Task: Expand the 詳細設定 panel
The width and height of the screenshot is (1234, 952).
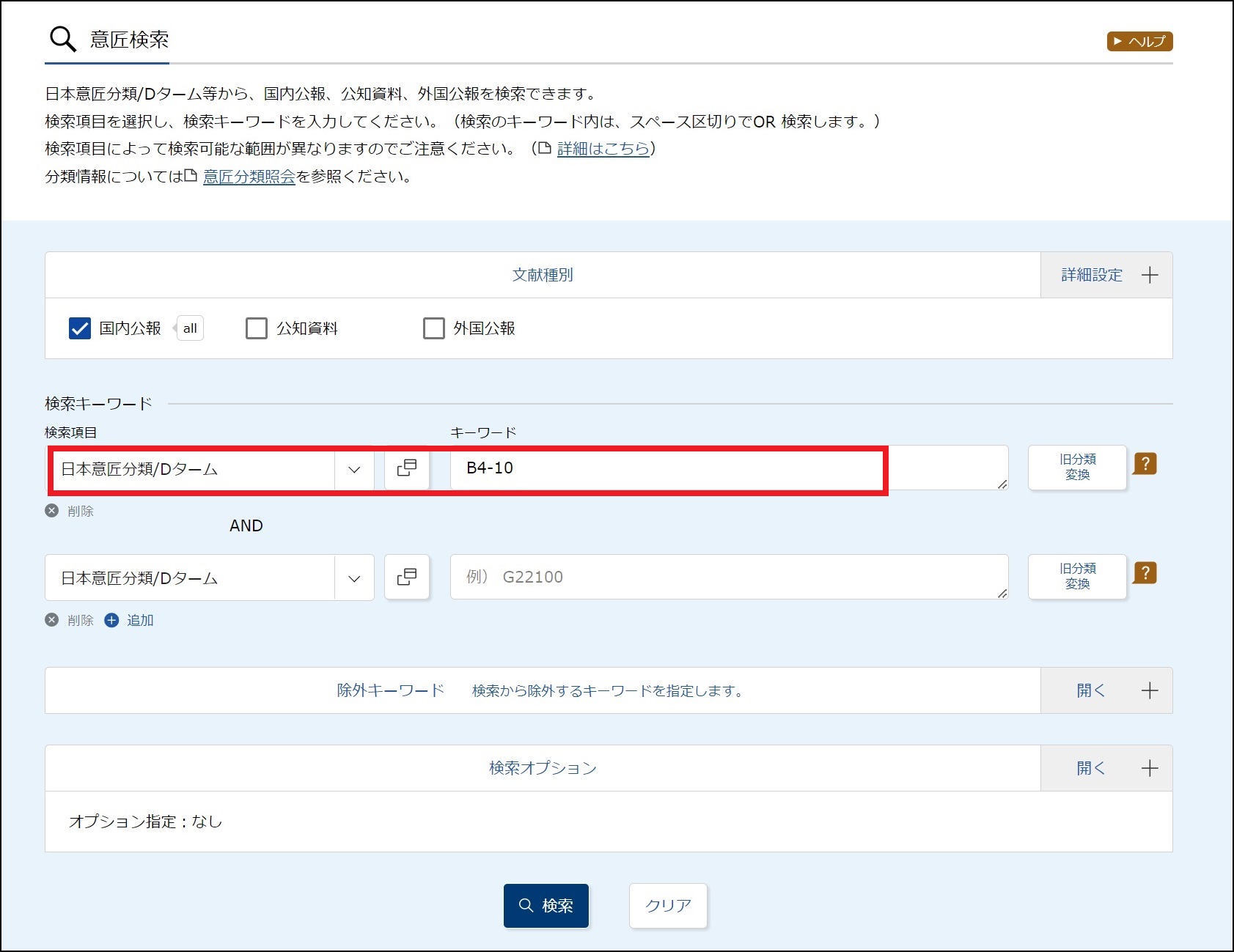Action: pyautogui.click(x=1106, y=275)
